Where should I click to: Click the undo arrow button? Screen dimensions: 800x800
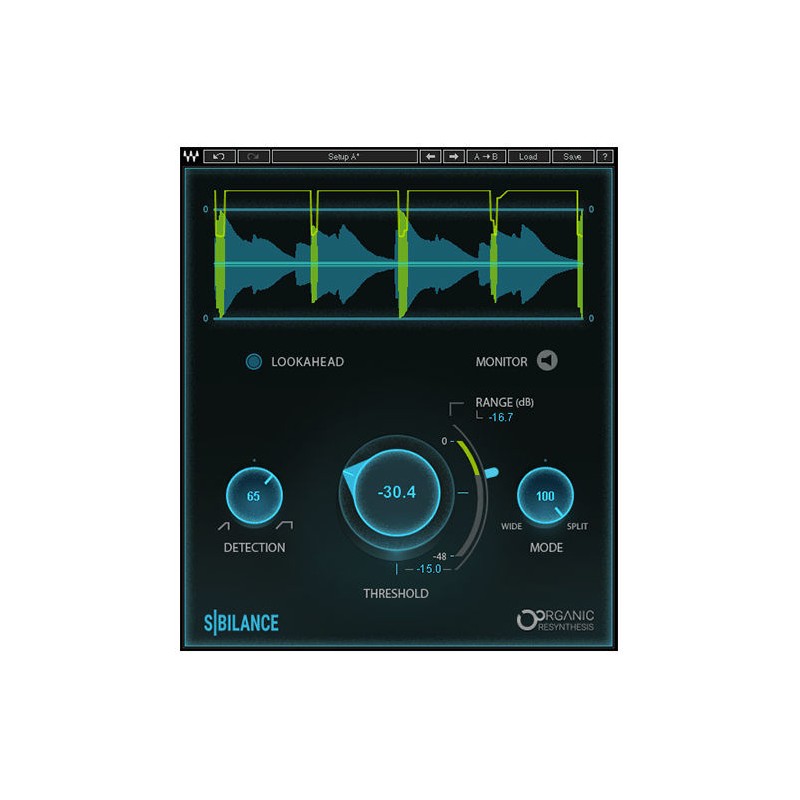(x=219, y=157)
